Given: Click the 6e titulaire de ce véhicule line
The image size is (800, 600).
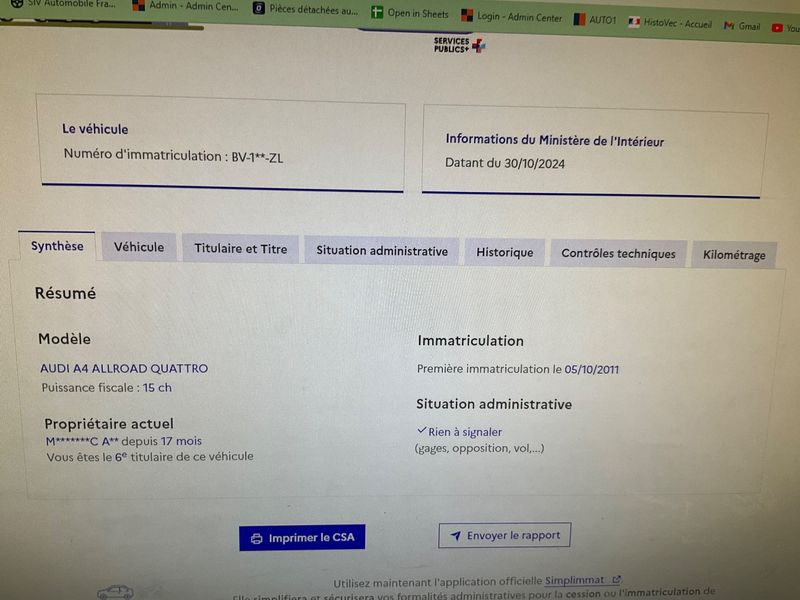Looking at the screenshot, I should point(150,457).
